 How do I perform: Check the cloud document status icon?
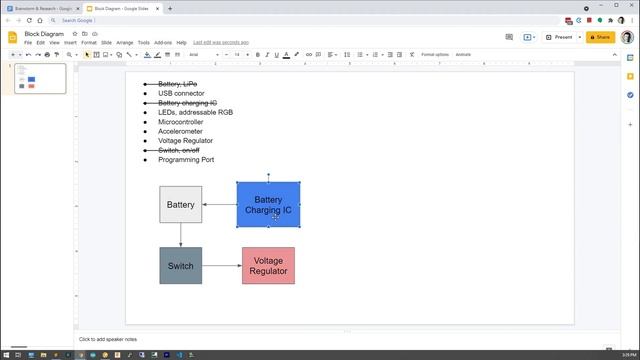(x=95, y=34)
